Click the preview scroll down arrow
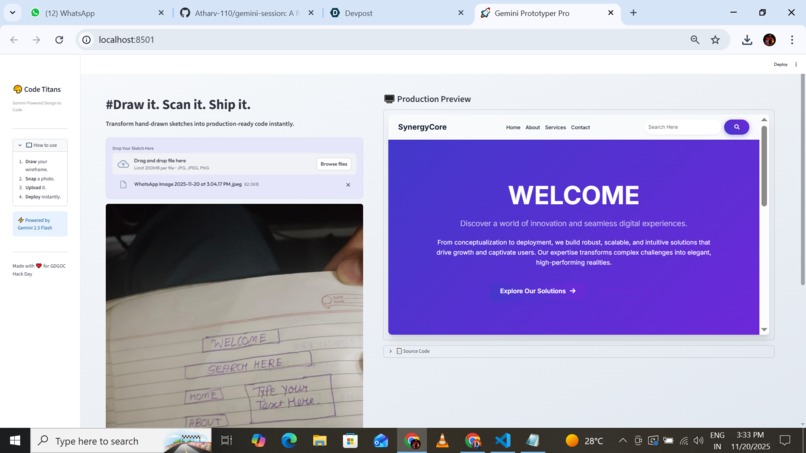 point(764,330)
